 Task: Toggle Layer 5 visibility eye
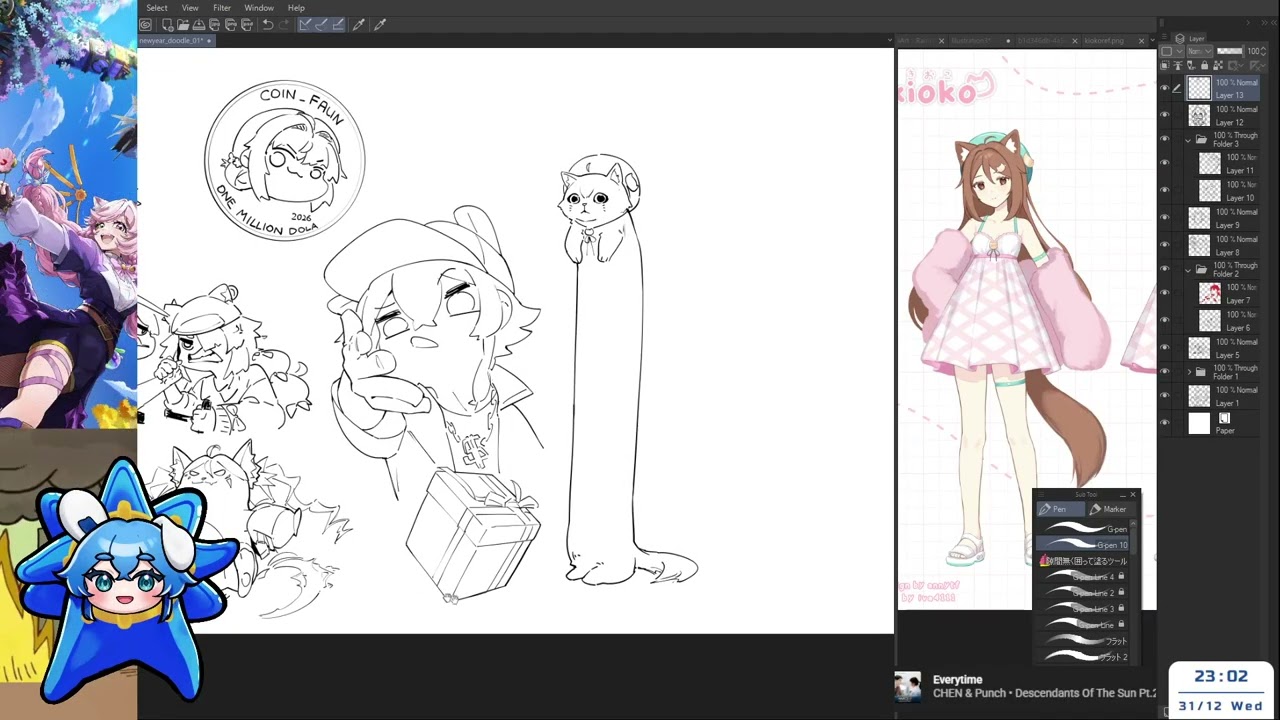point(1164,347)
